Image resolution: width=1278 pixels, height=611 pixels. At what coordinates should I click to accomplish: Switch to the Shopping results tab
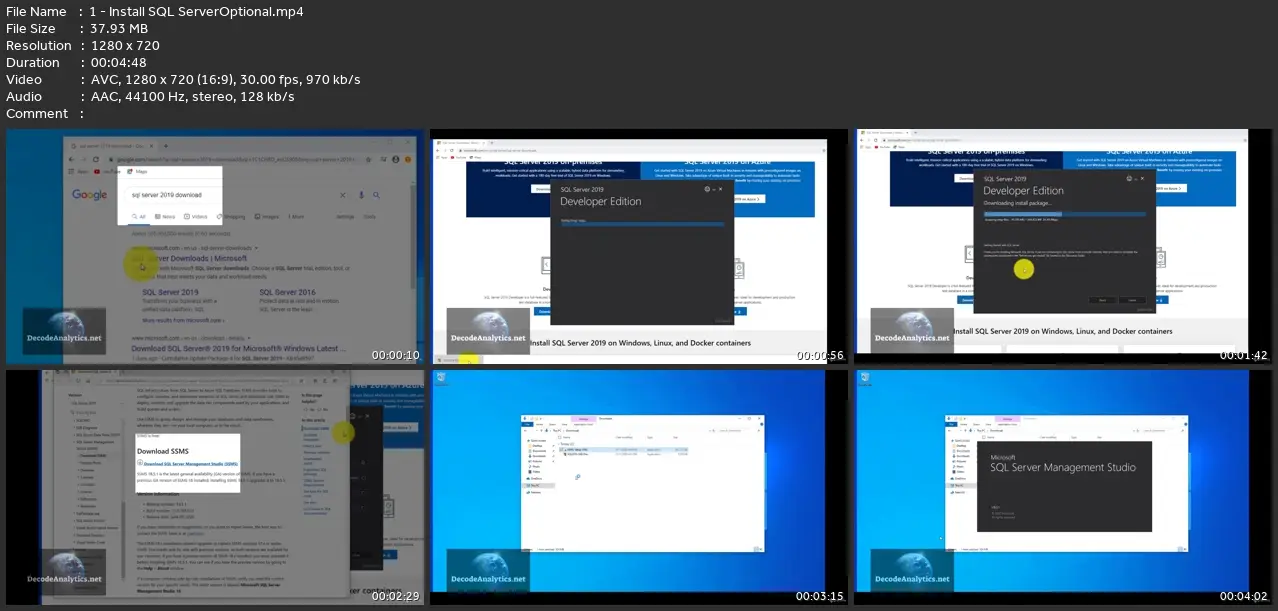click(231, 217)
